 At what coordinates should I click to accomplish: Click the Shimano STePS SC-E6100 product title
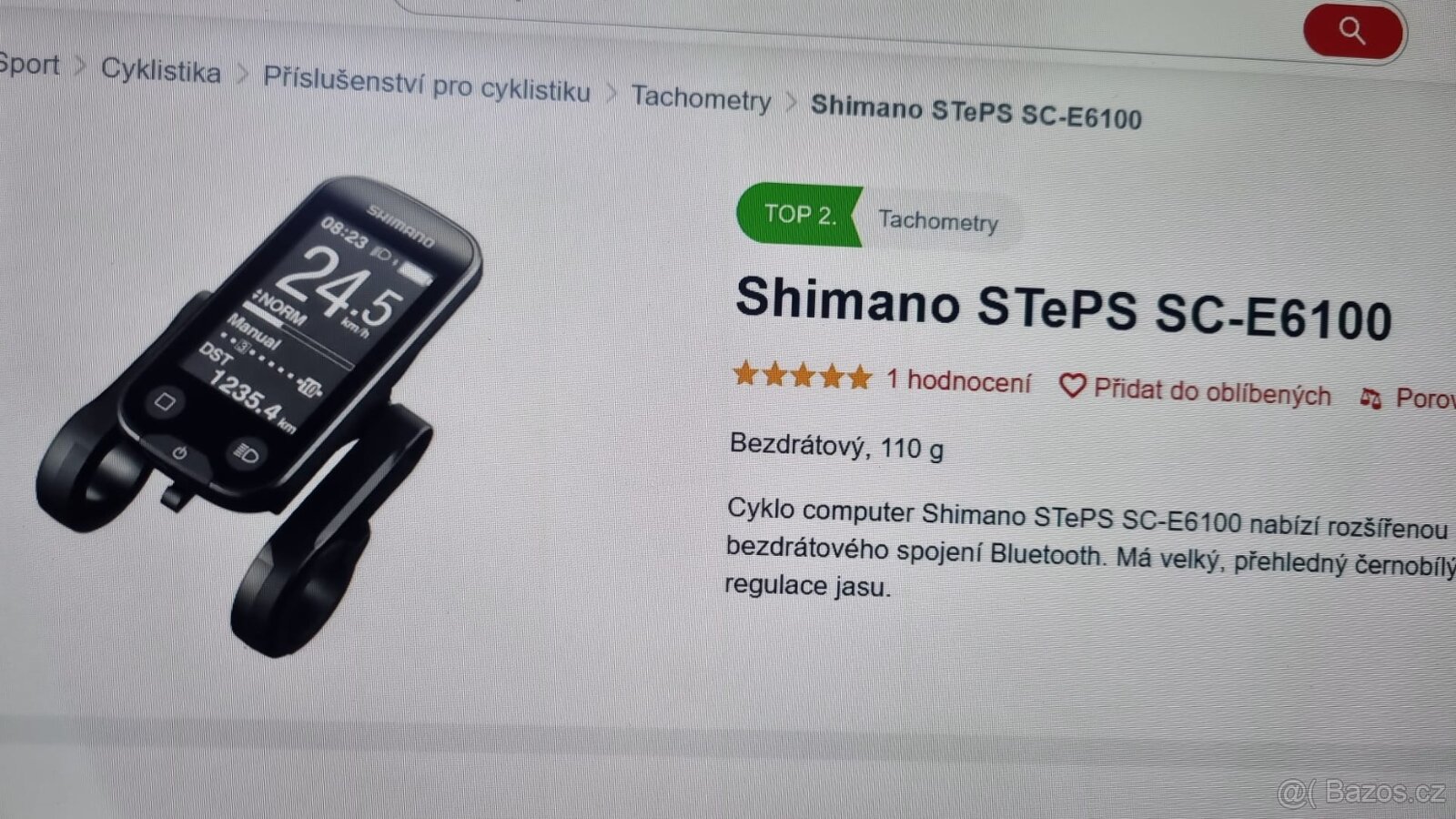point(1063,308)
